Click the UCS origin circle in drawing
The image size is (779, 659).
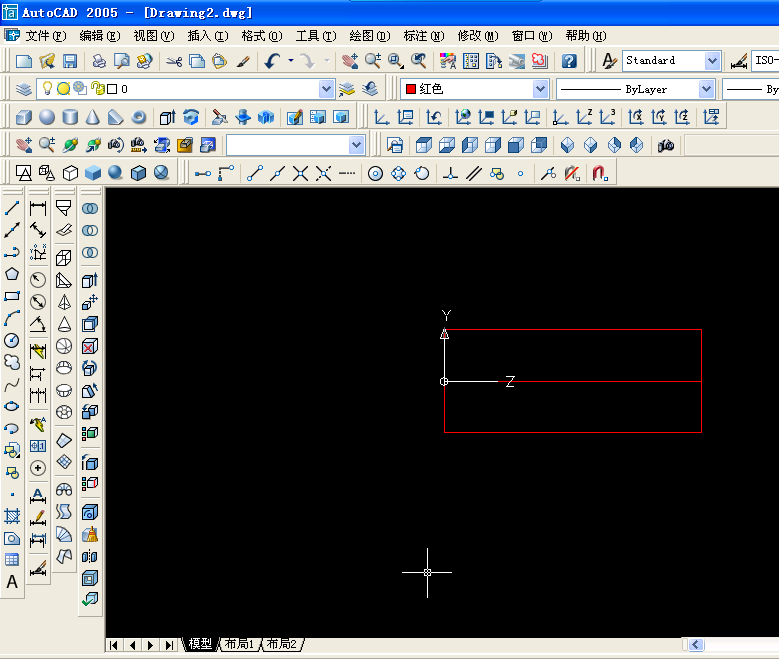(444, 381)
